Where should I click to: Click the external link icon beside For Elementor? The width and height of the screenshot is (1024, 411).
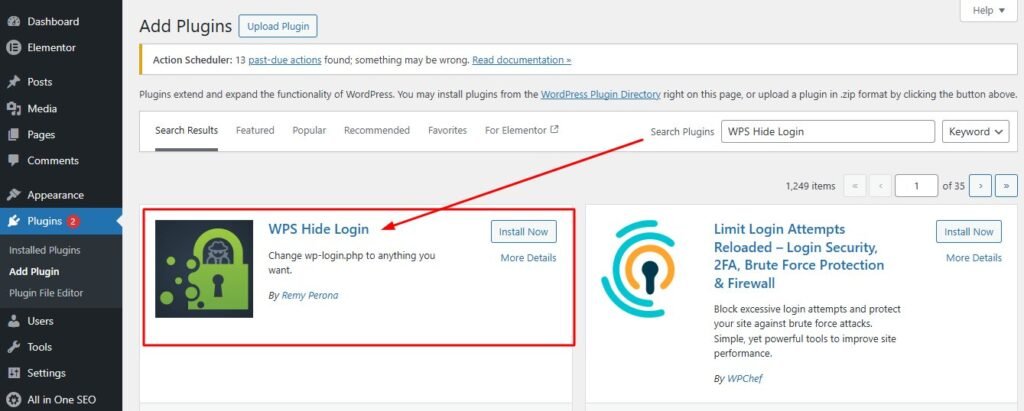(554, 129)
